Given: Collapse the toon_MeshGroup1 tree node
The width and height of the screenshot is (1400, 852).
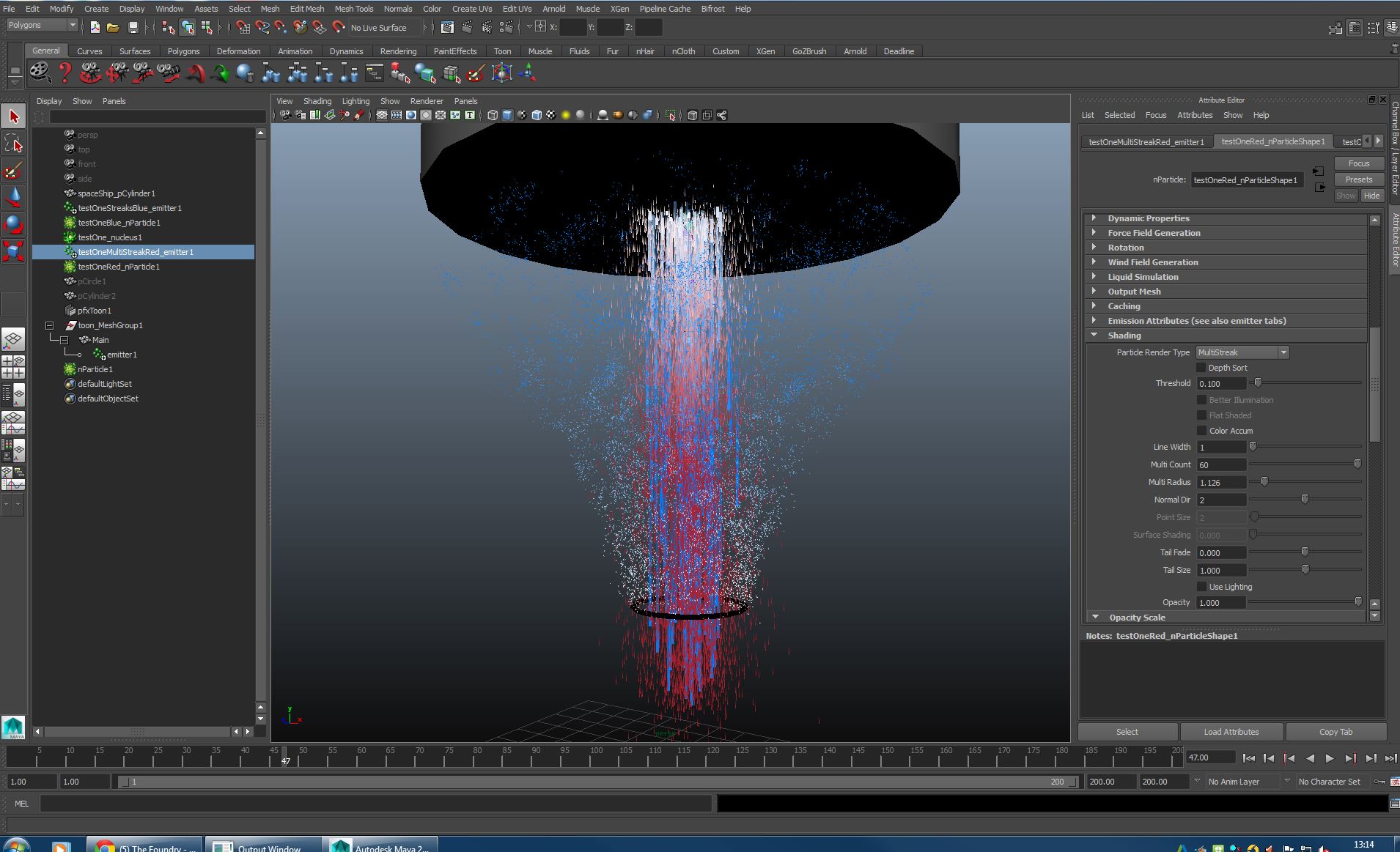Looking at the screenshot, I should point(49,325).
